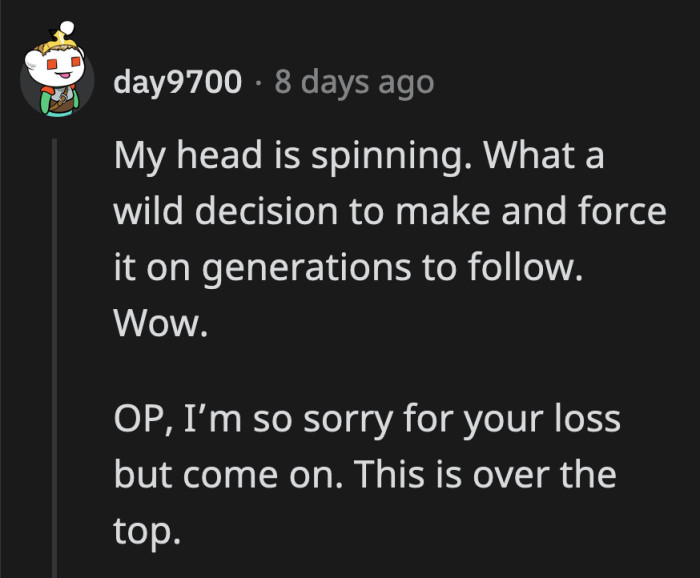This screenshot has height=578, width=700.
Task: Open the day9700 user profile link
Action: (x=178, y=83)
